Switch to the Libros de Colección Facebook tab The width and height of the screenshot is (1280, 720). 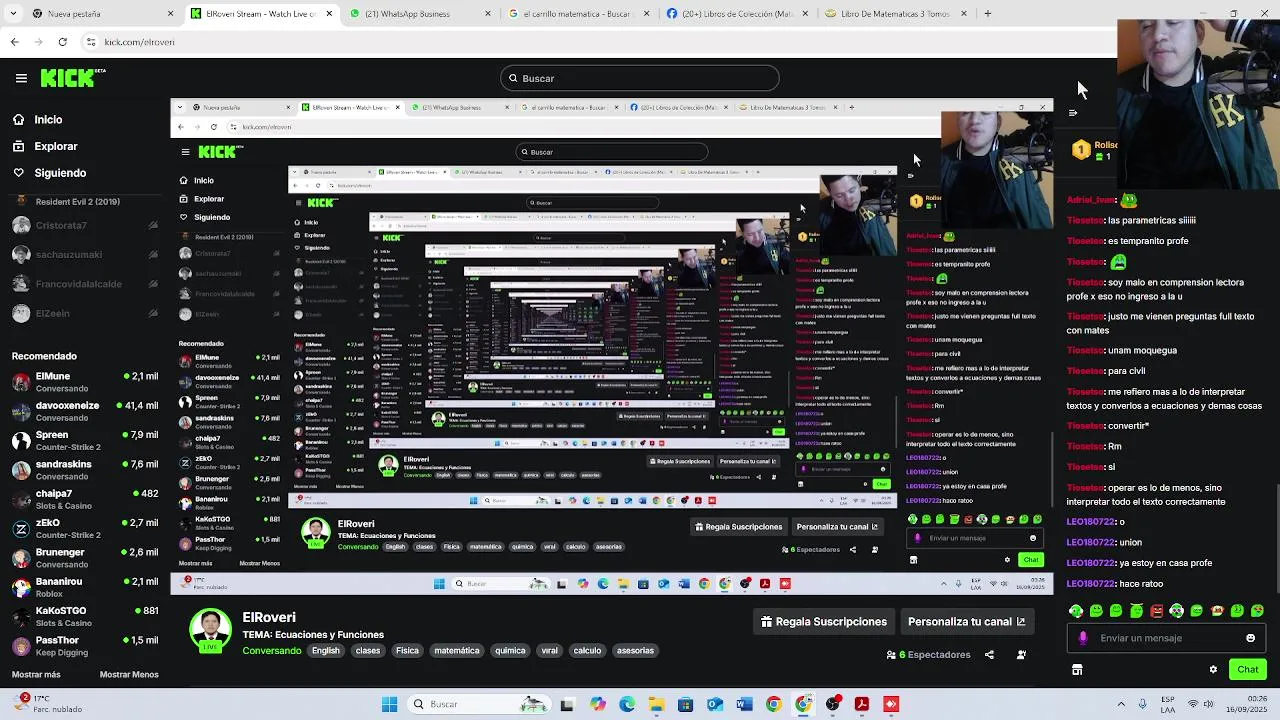pyautogui.click(x=736, y=14)
